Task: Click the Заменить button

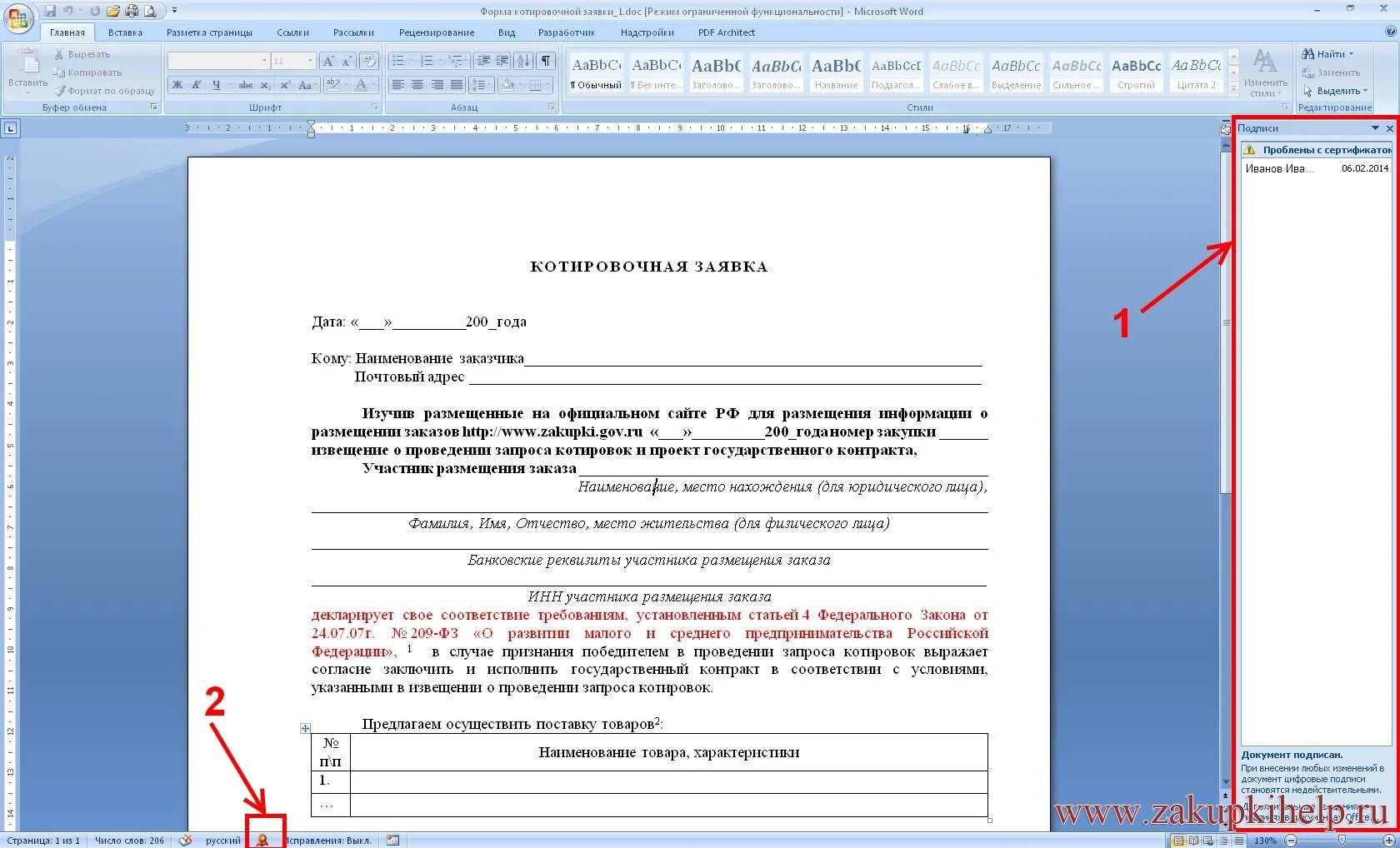Action: coord(1331,72)
